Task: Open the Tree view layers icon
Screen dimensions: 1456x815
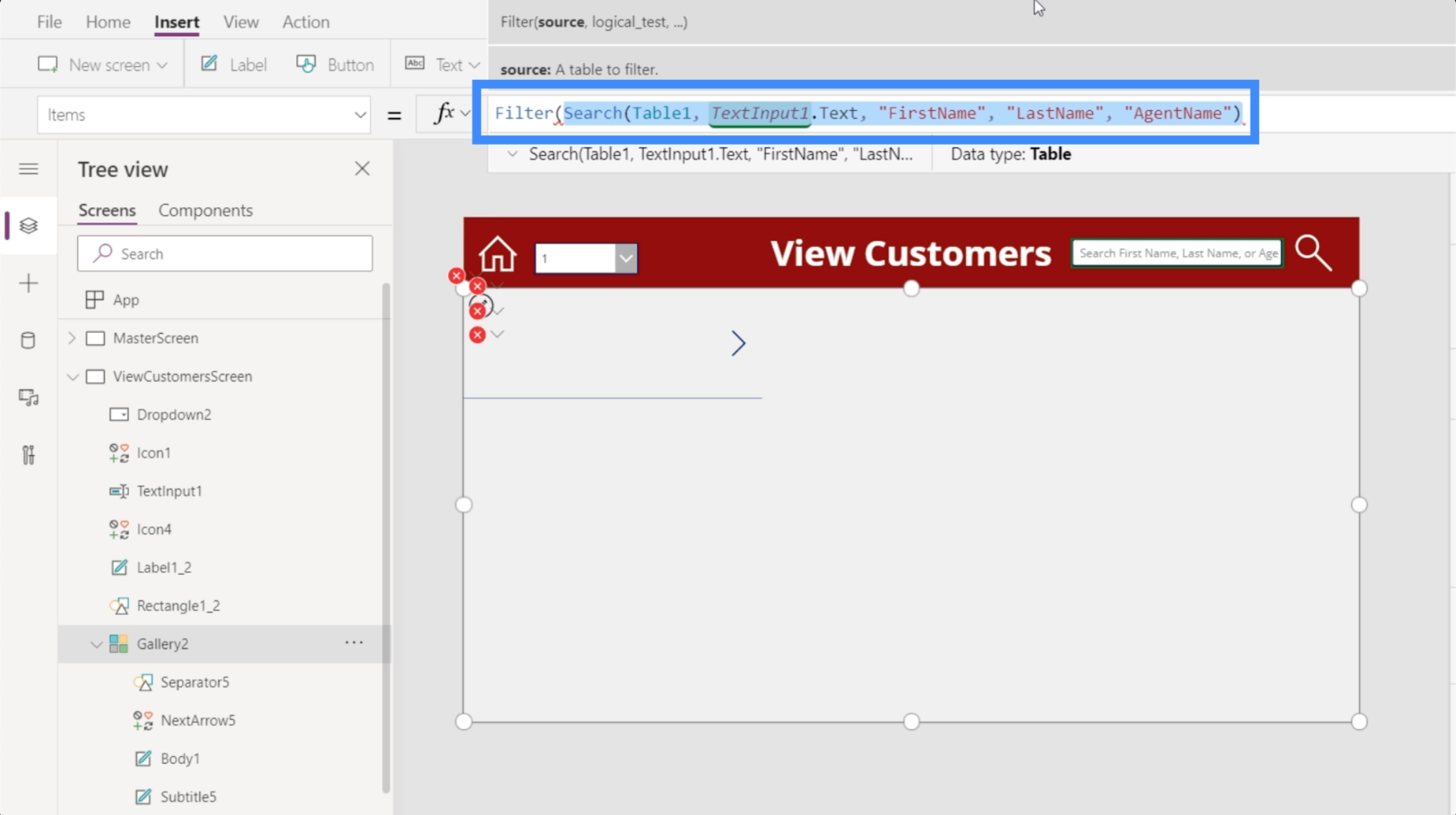Action: tap(29, 225)
